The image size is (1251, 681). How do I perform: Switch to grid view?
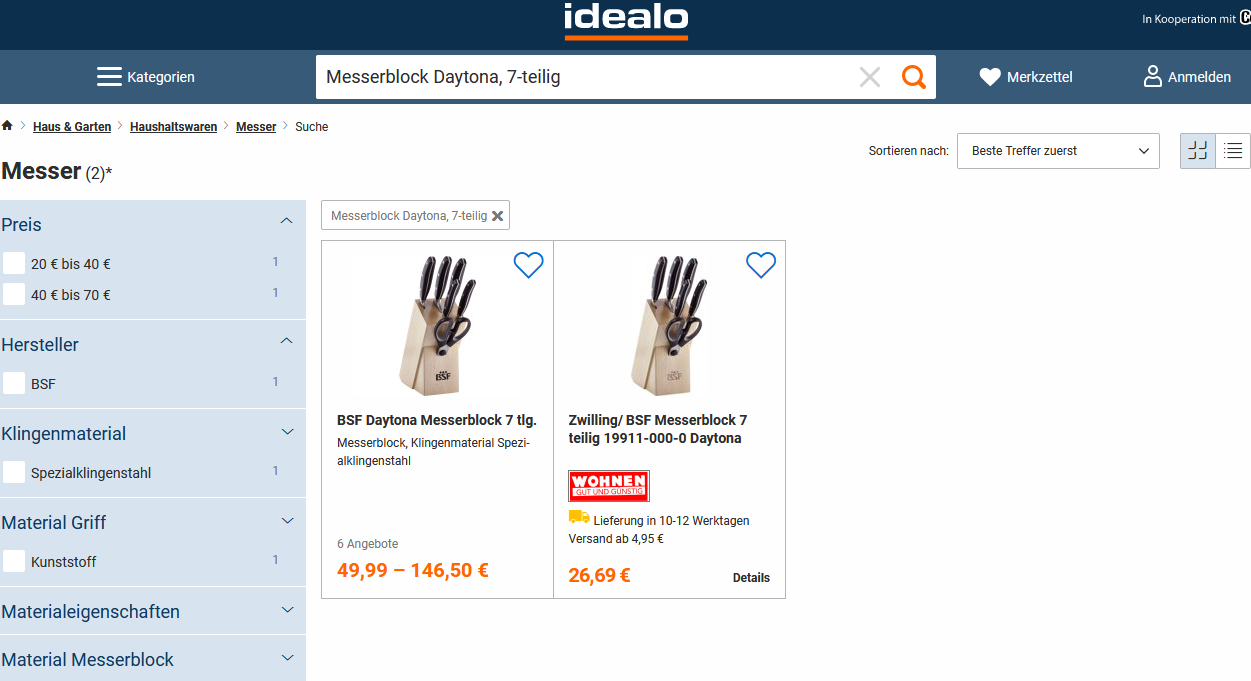1198,151
